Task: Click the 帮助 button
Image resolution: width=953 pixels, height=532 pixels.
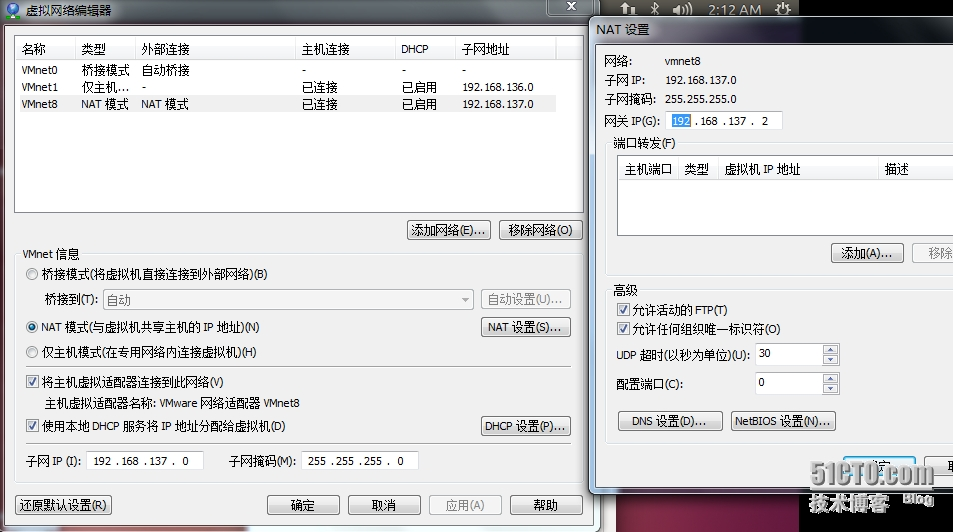Action: tap(546, 505)
